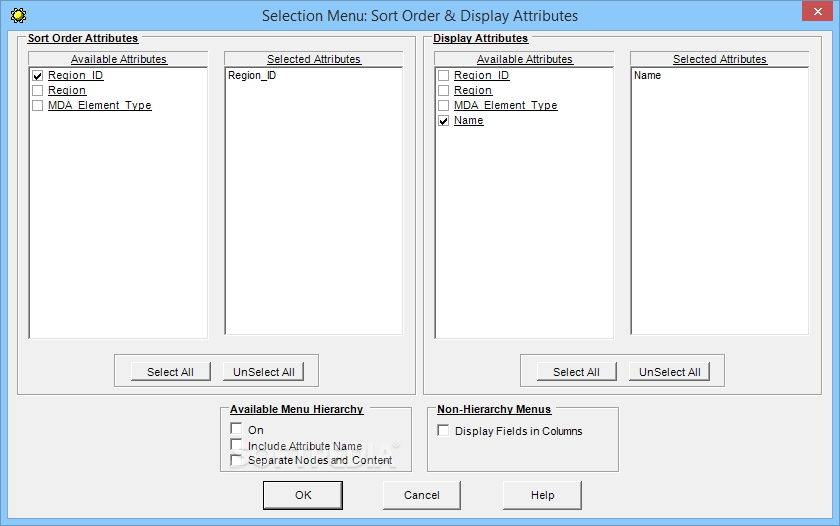Screen dimensions: 840x526
Task: Select Name in Display Selected Attributes list
Action: tap(647, 76)
